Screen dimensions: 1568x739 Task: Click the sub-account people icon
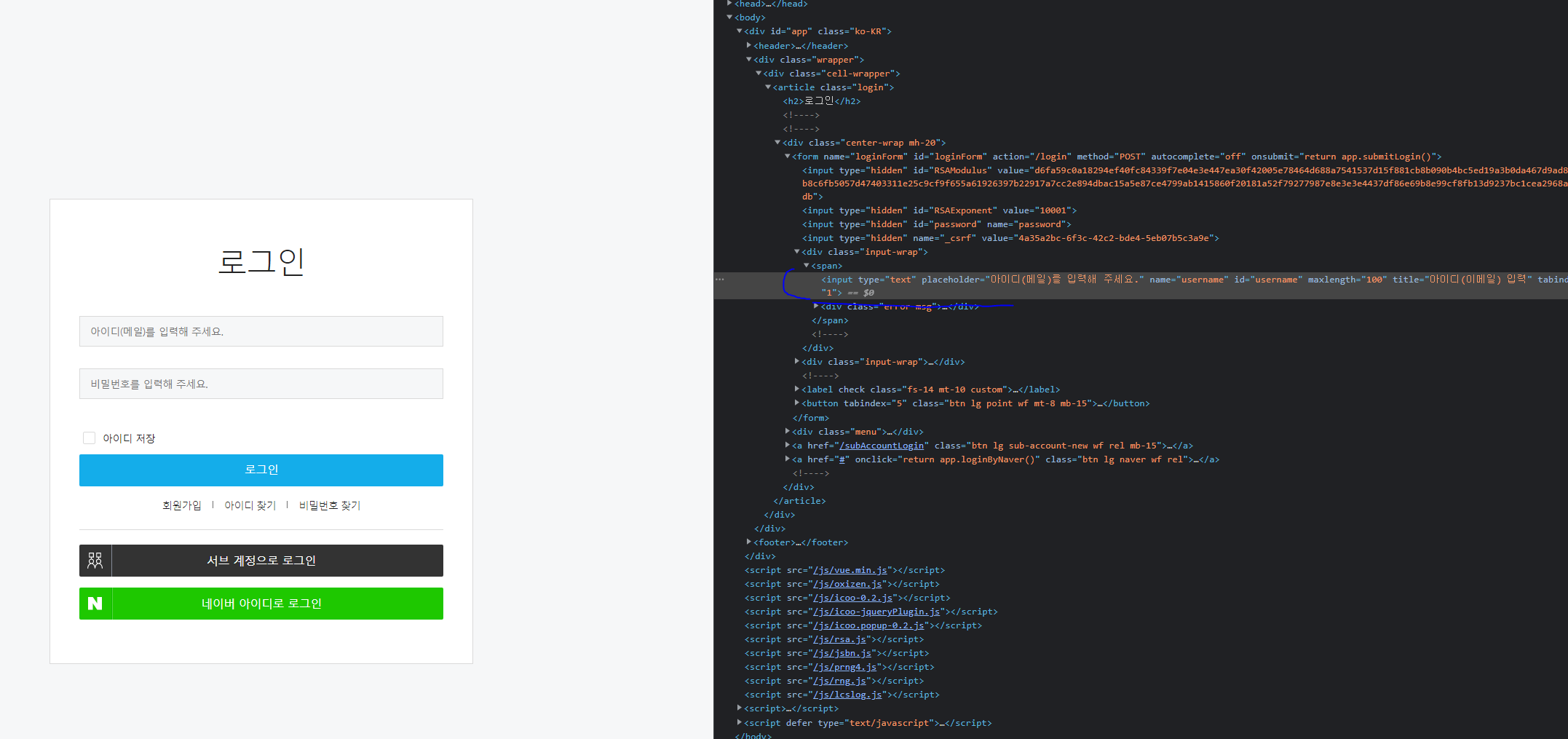click(95, 561)
